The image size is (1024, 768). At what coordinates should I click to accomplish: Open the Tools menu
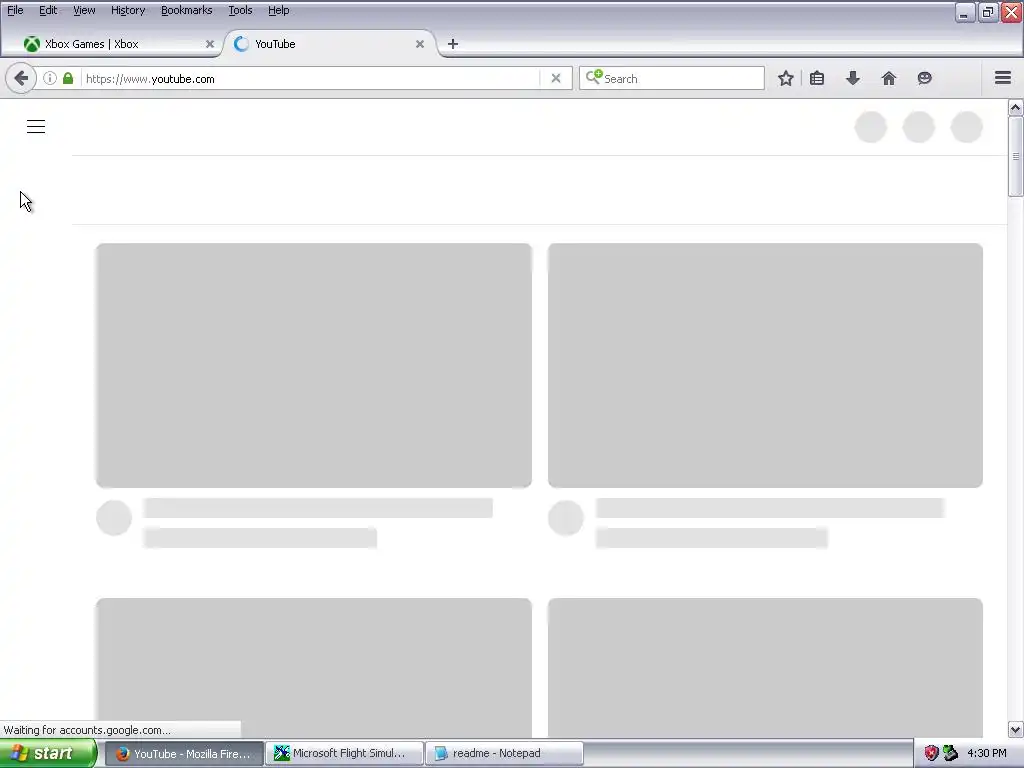pos(240,10)
